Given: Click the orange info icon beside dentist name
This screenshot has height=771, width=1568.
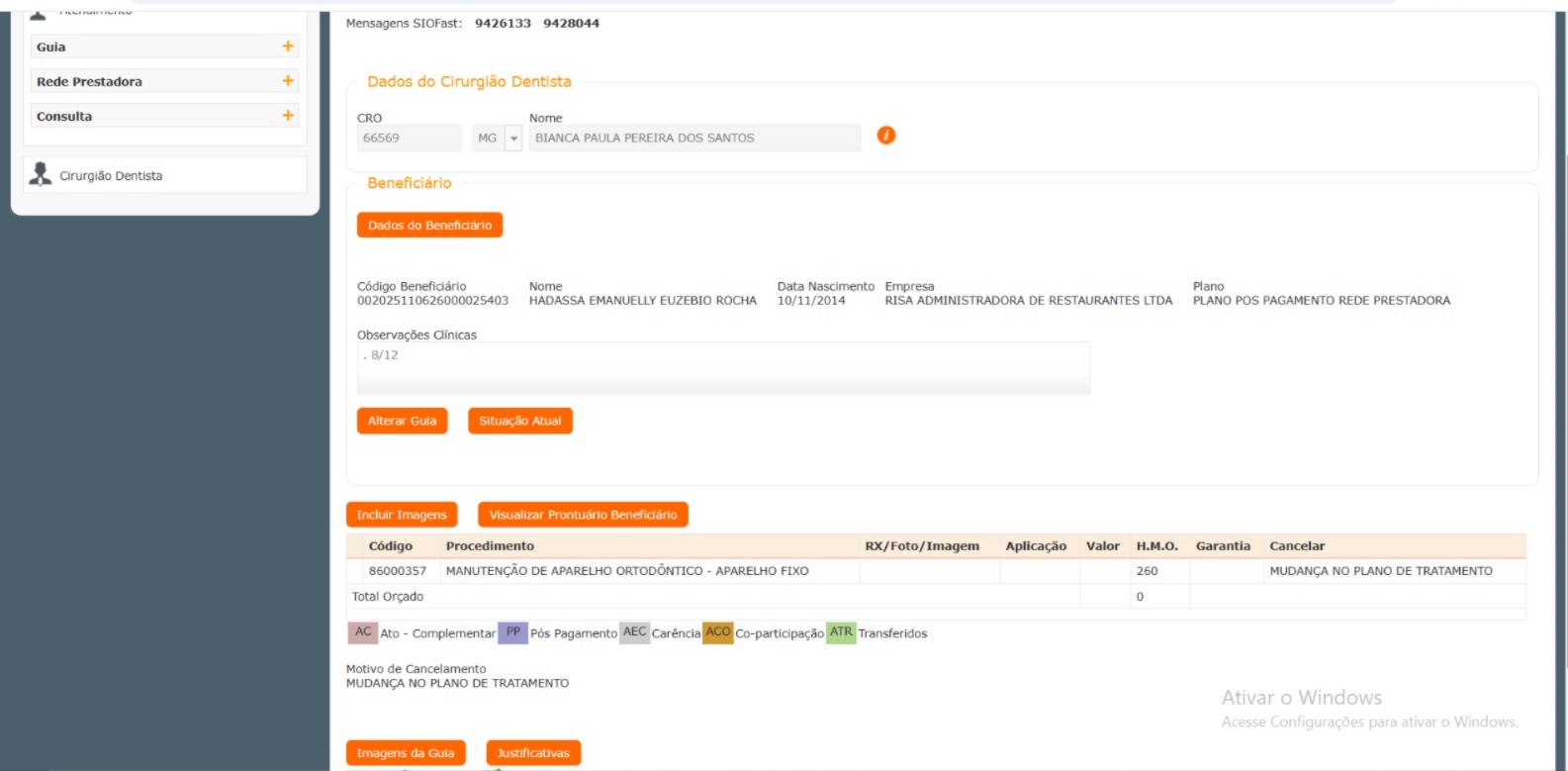Looking at the screenshot, I should [886, 136].
